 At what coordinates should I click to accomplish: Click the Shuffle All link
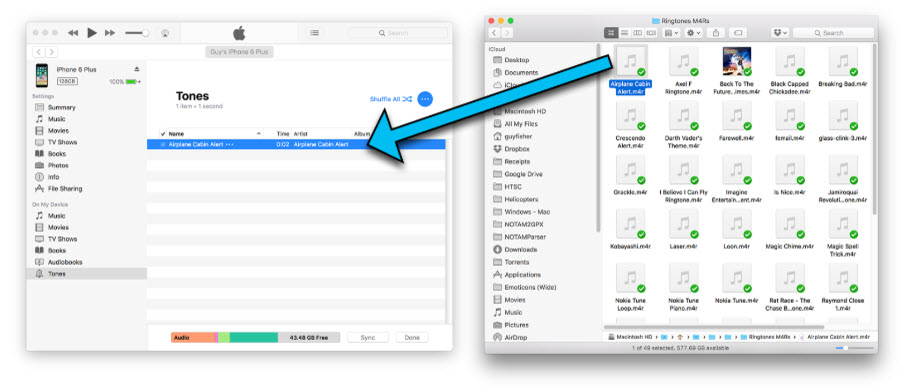[391, 99]
